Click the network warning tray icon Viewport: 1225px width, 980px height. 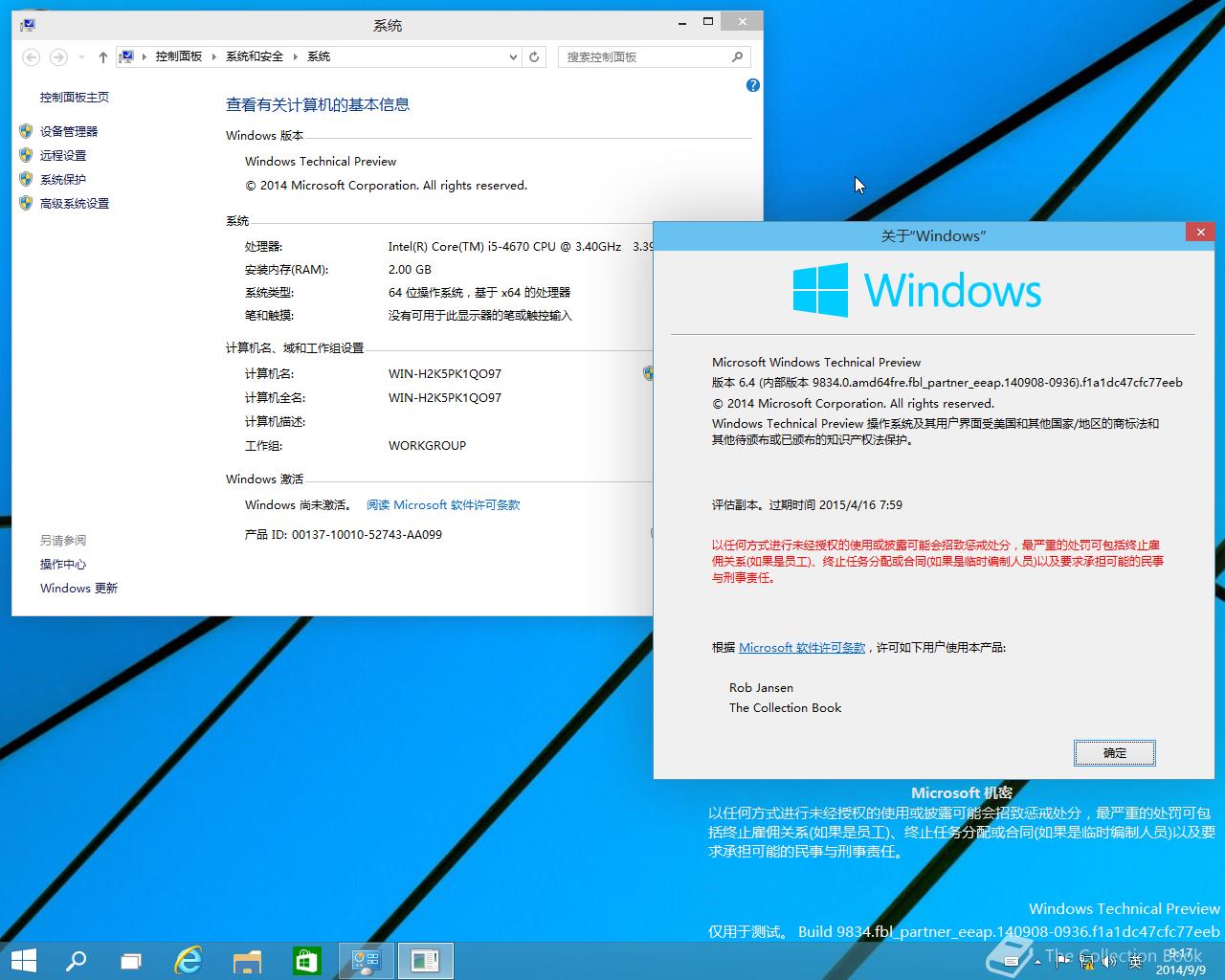click(1086, 962)
